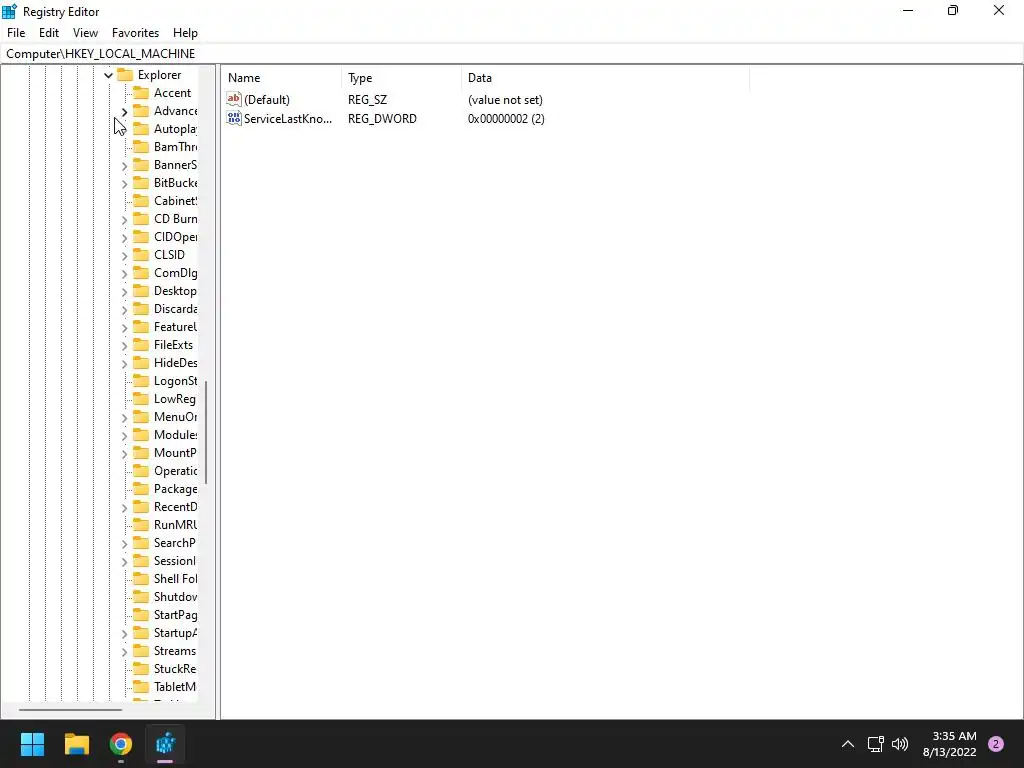Click the (Default) string value icon
Image resolution: width=1024 pixels, height=768 pixels.
coord(234,99)
